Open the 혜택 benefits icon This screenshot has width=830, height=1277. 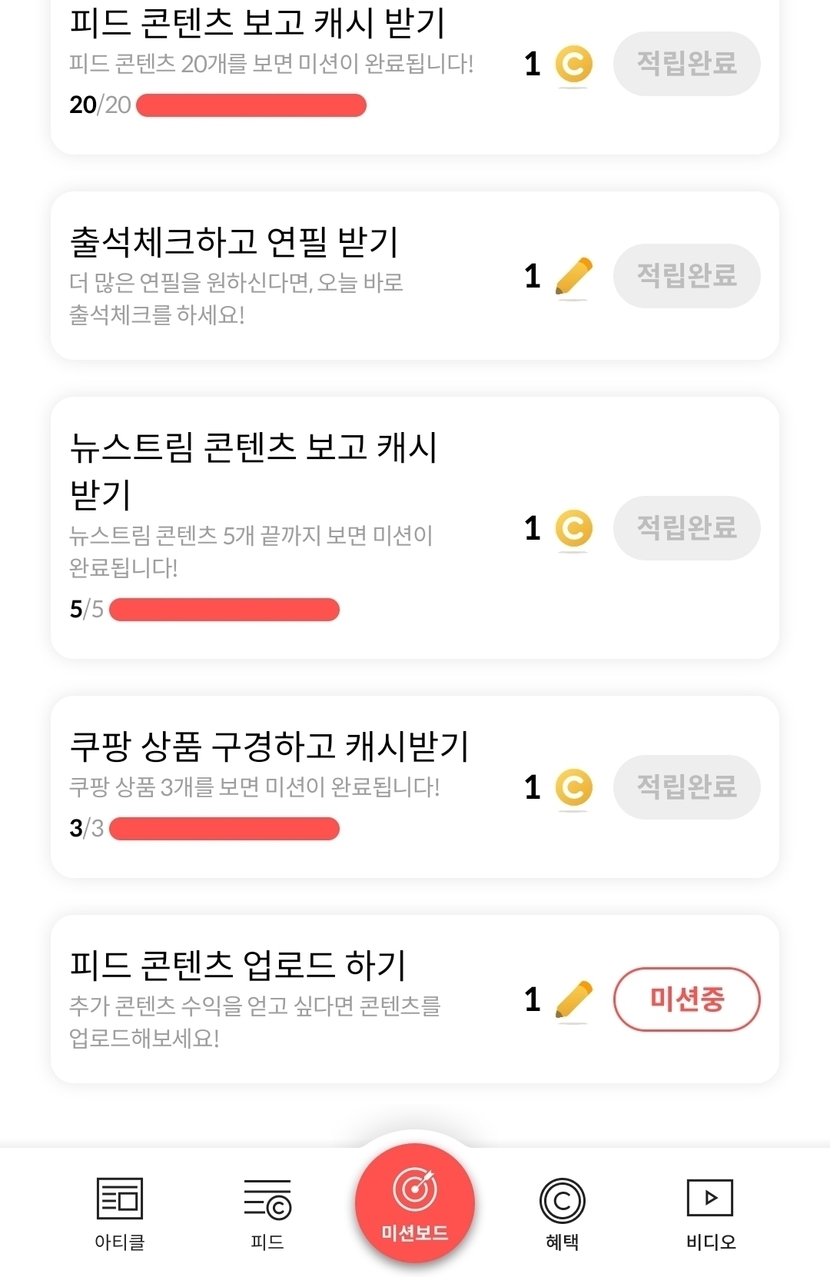[562, 1199]
